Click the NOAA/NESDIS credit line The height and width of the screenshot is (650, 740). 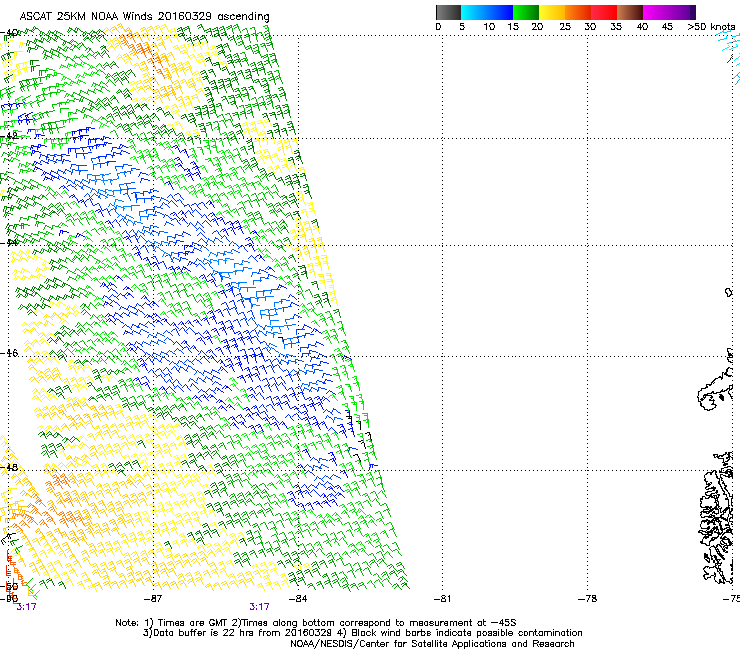432,644
